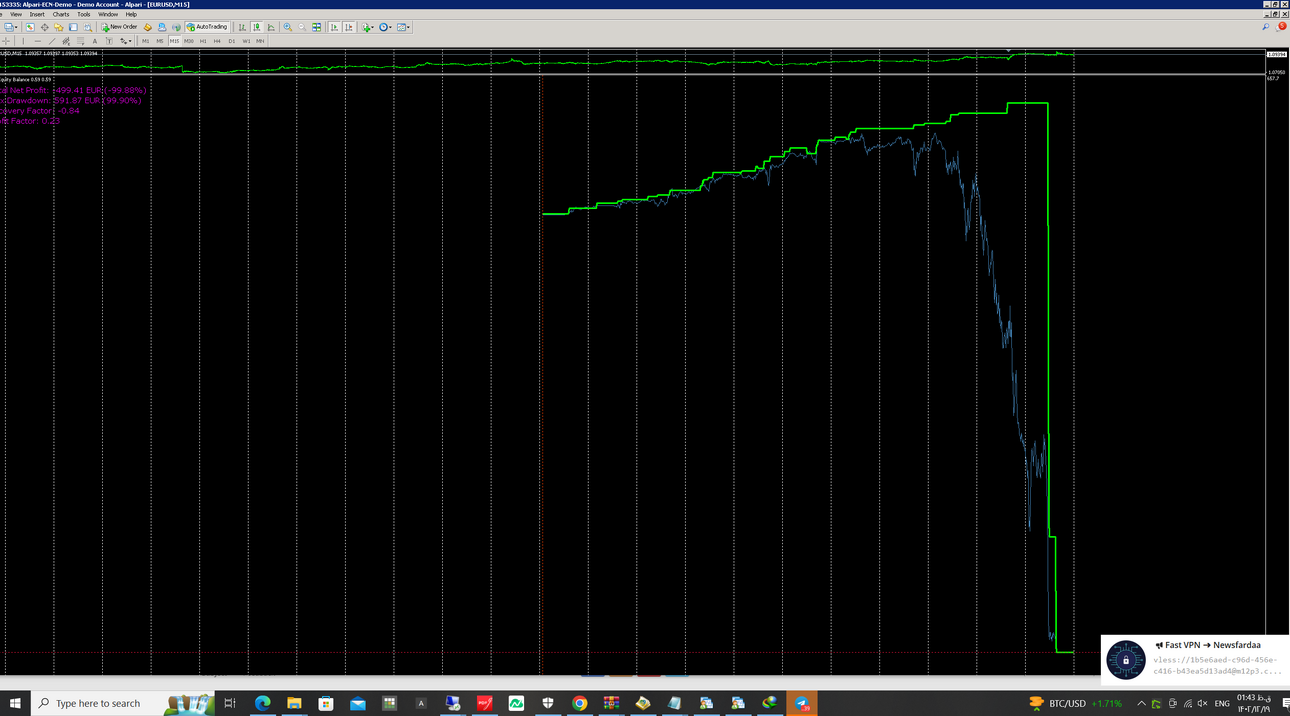
Task: Open the Window menu
Action: (x=108, y=14)
